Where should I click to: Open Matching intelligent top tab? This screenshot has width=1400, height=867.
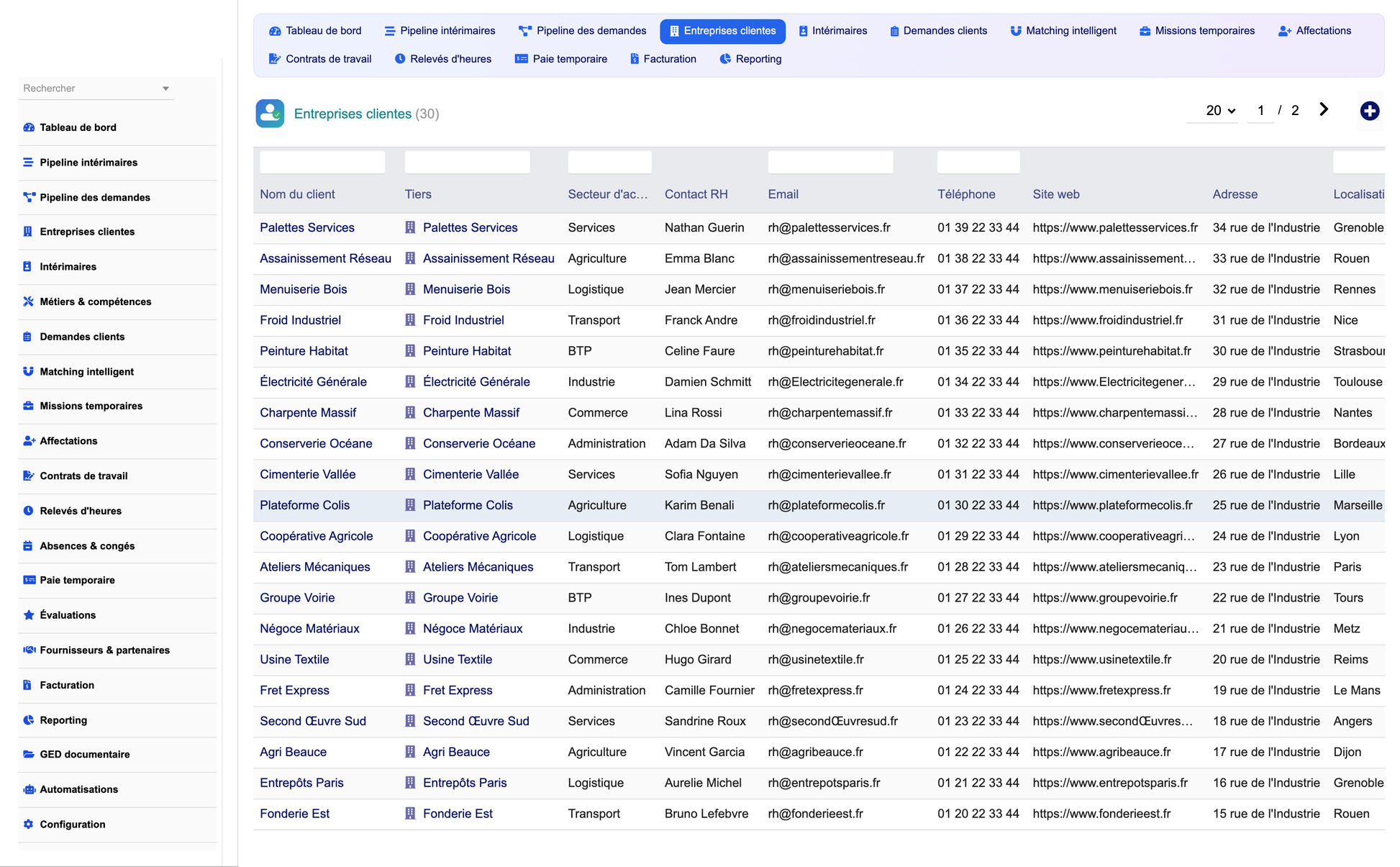1063,31
